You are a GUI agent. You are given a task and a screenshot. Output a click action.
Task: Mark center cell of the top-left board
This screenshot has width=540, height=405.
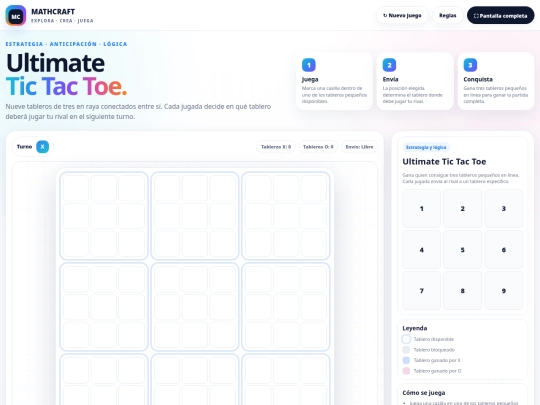[104, 216]
